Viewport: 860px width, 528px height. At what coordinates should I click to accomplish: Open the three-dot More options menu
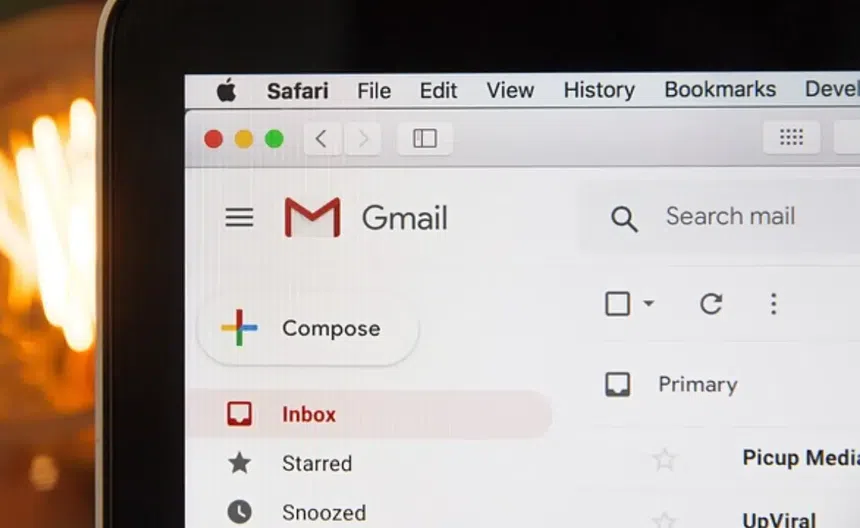point(773,304)
